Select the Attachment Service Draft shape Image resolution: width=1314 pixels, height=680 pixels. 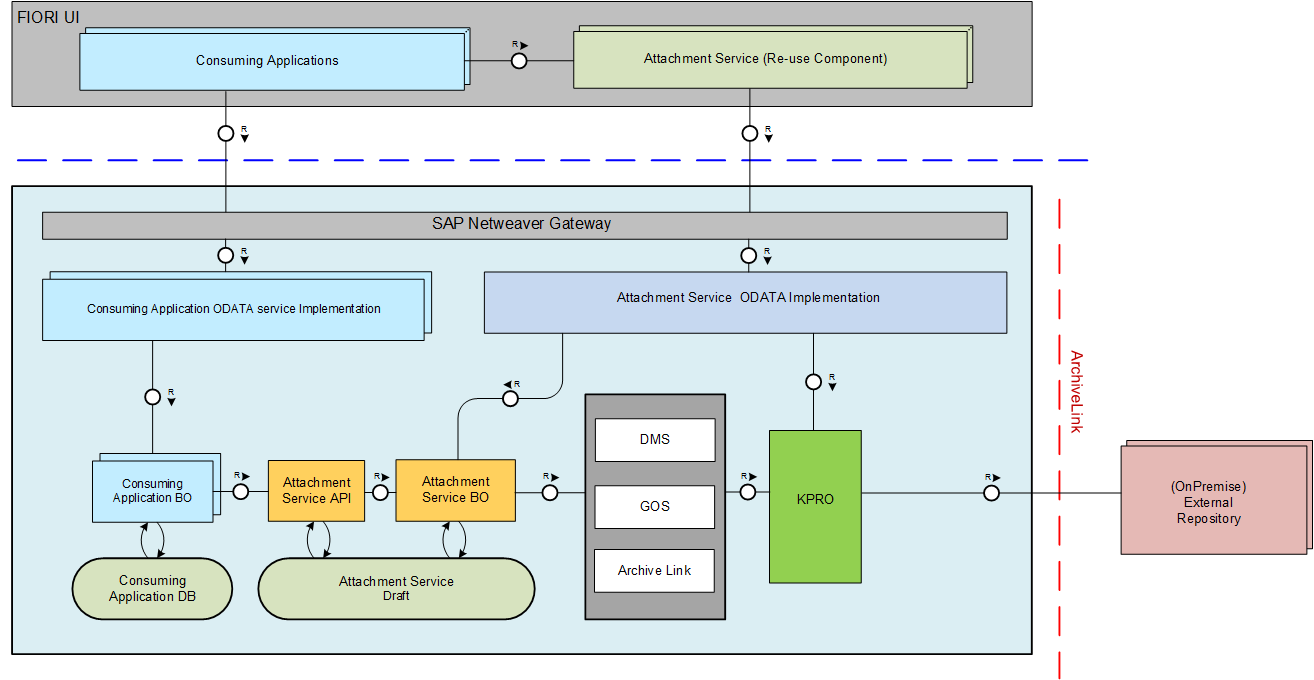396,588
